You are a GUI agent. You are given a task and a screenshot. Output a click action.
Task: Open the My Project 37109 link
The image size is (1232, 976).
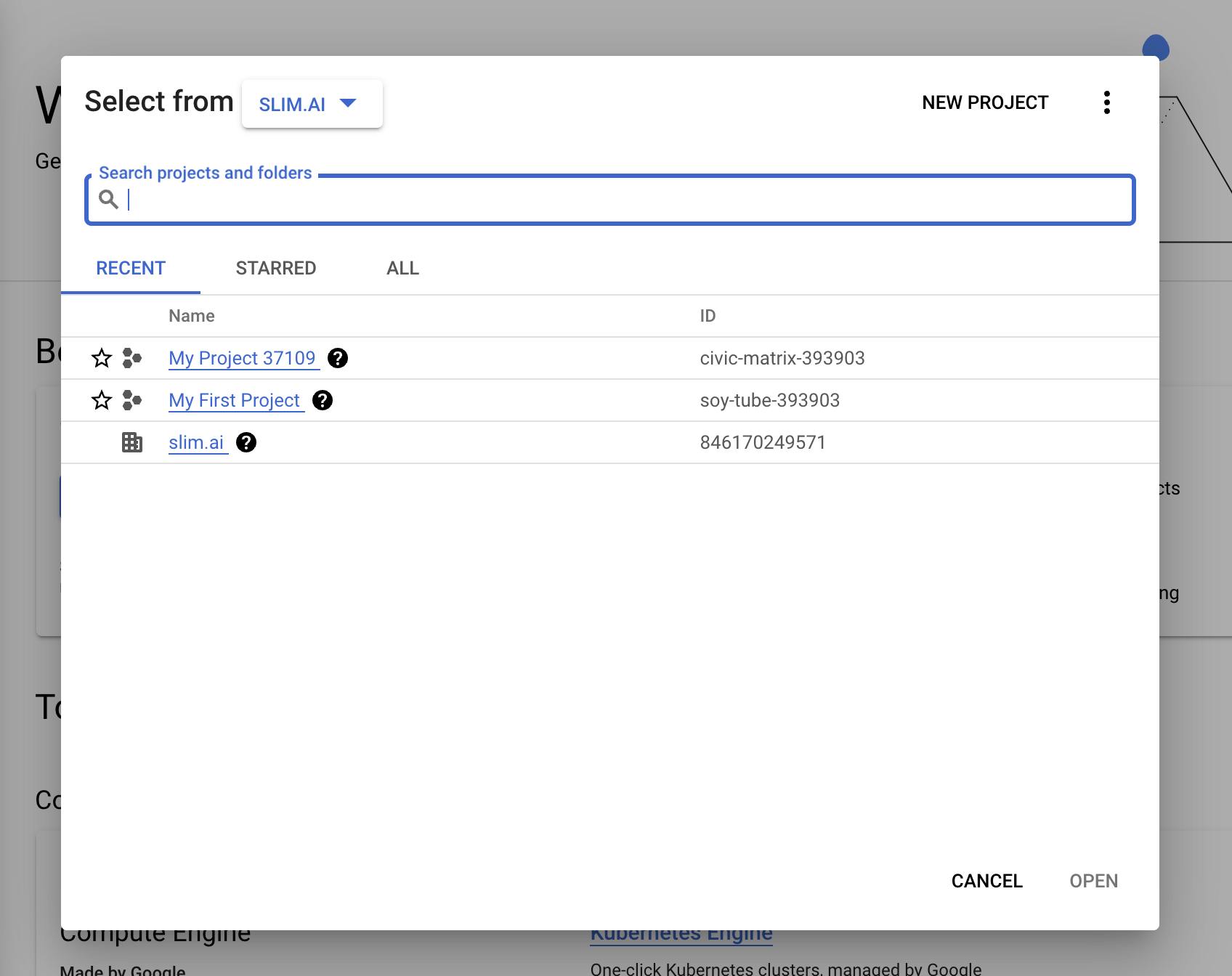click(x=243, y=358)
